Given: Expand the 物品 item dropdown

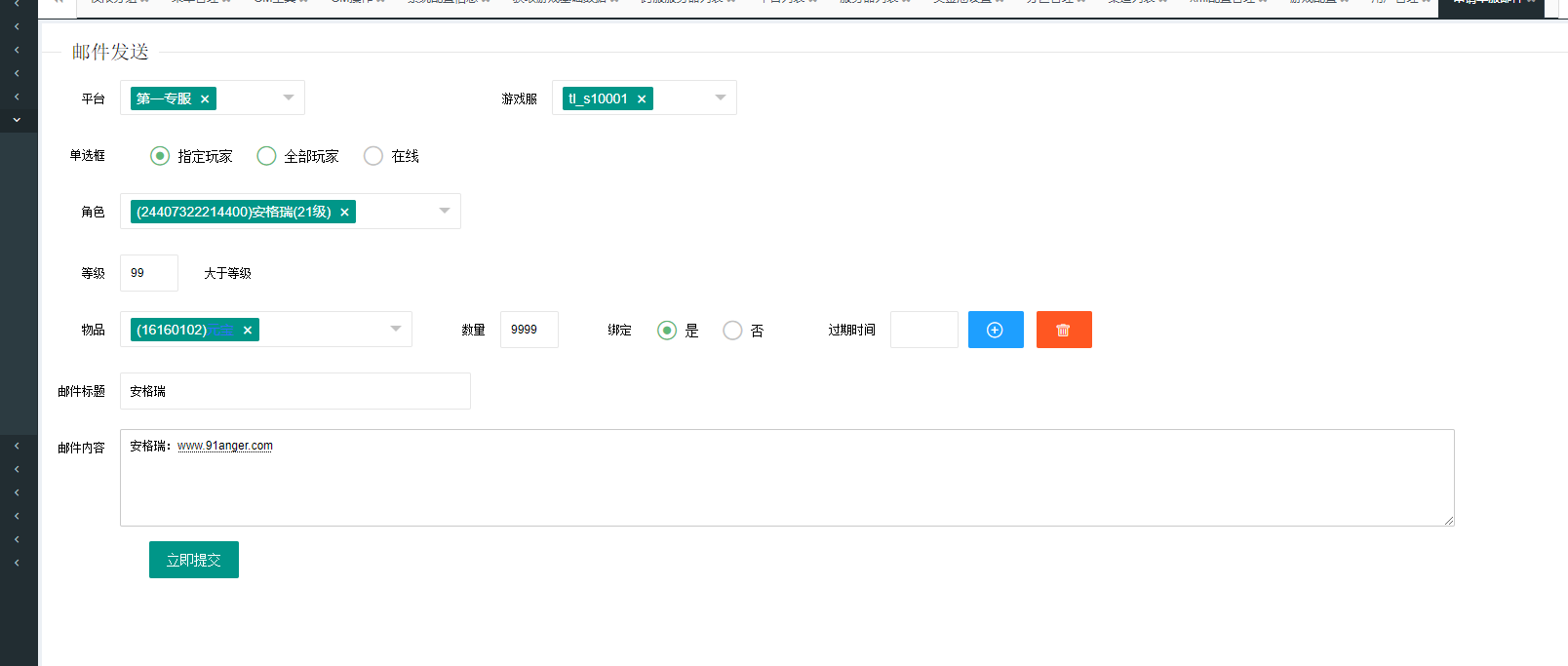Looking at the screenshot, I should pos(396,329).
